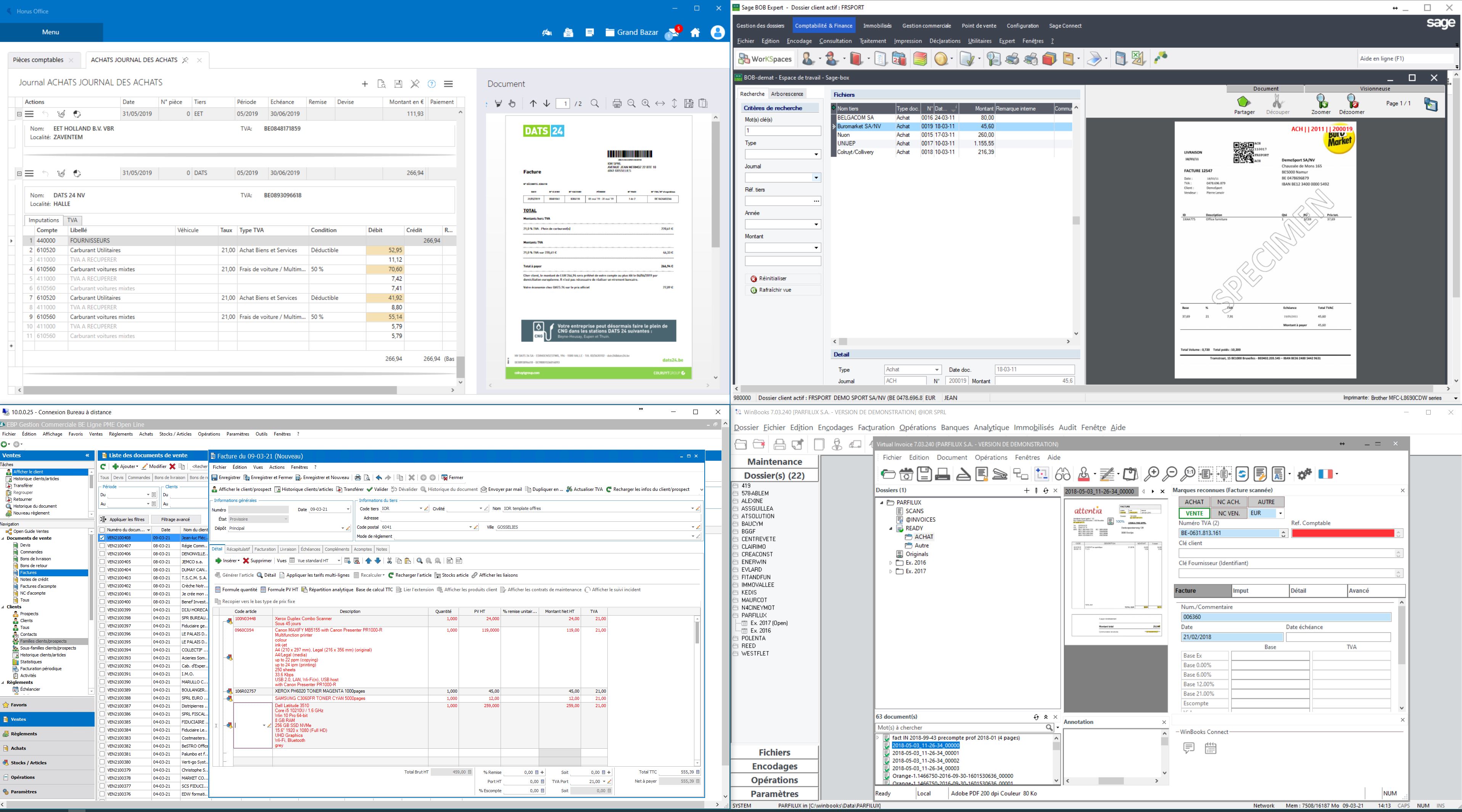Open the help icon in Horus journal toolbar
This screenshot has width=1462, height=812.
coord(432,84)
